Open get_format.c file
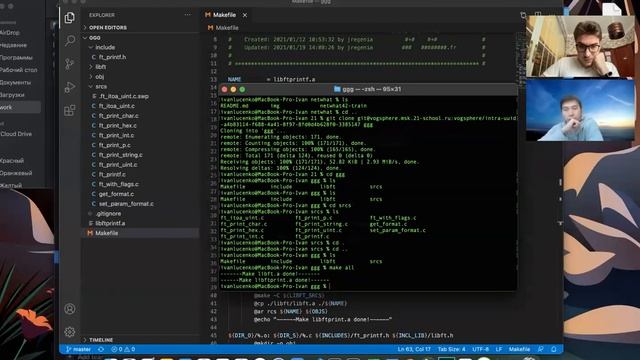 tap(116, 194)
